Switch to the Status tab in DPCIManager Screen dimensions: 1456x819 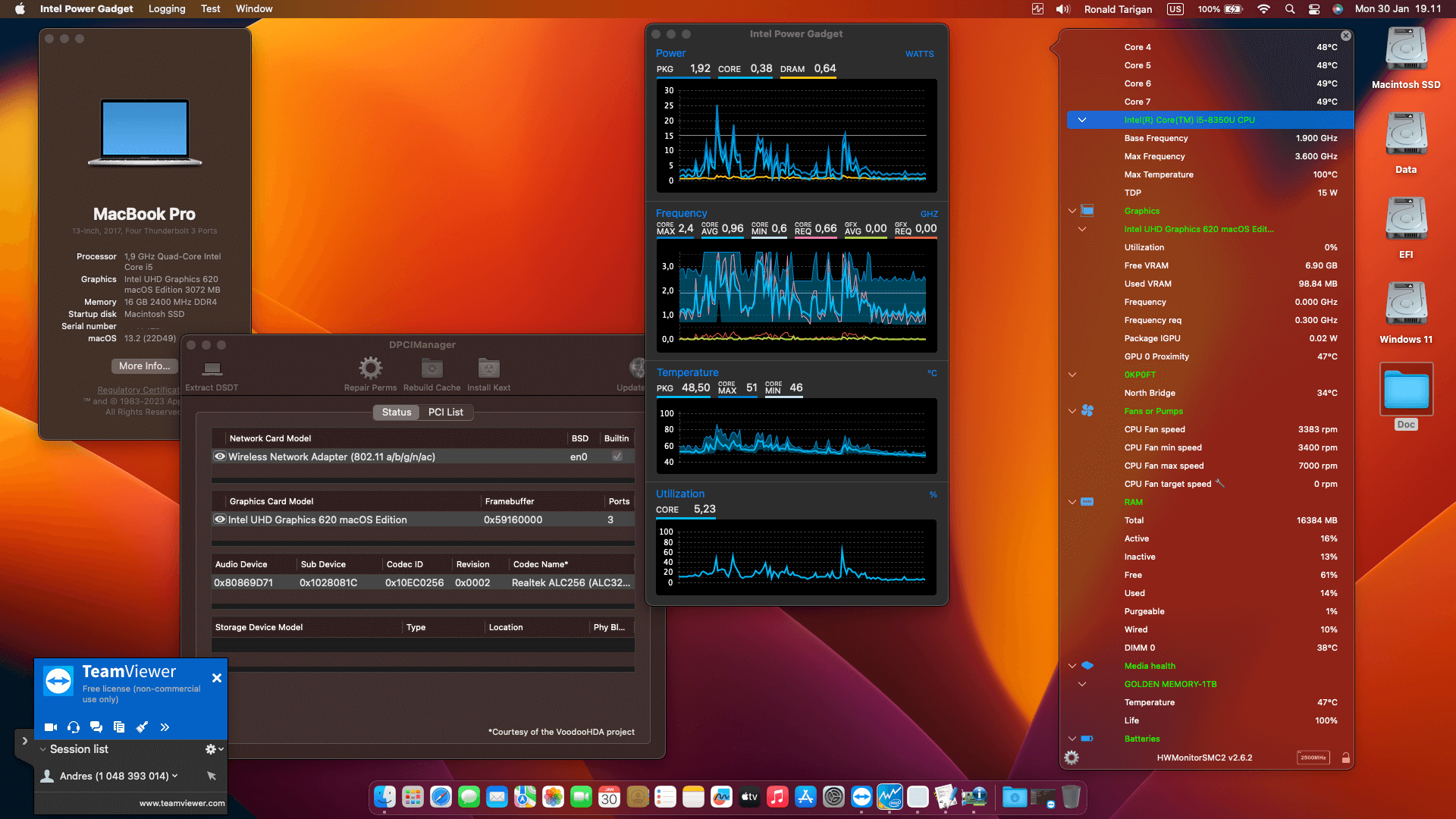point(397,412)
